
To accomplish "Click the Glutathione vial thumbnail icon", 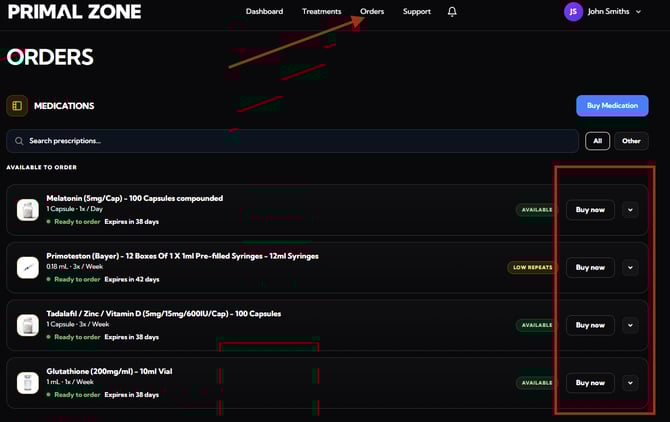I will [28, 382].
